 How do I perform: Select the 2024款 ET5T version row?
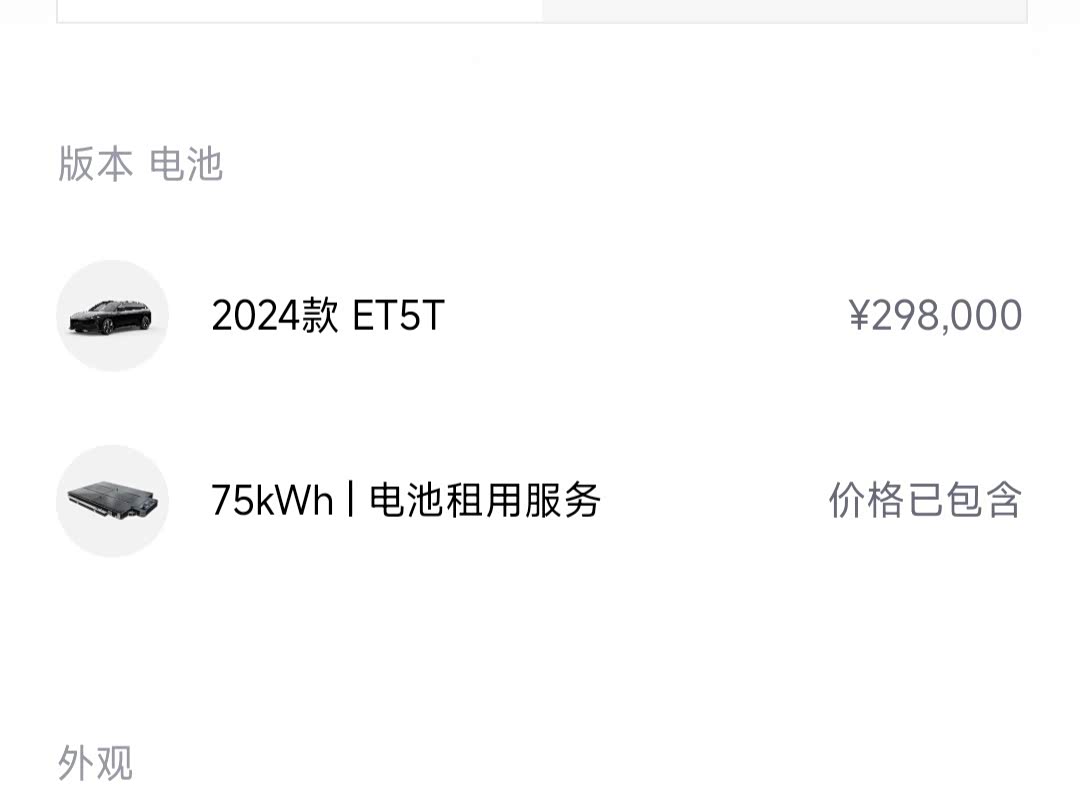(x=540, y=315)
